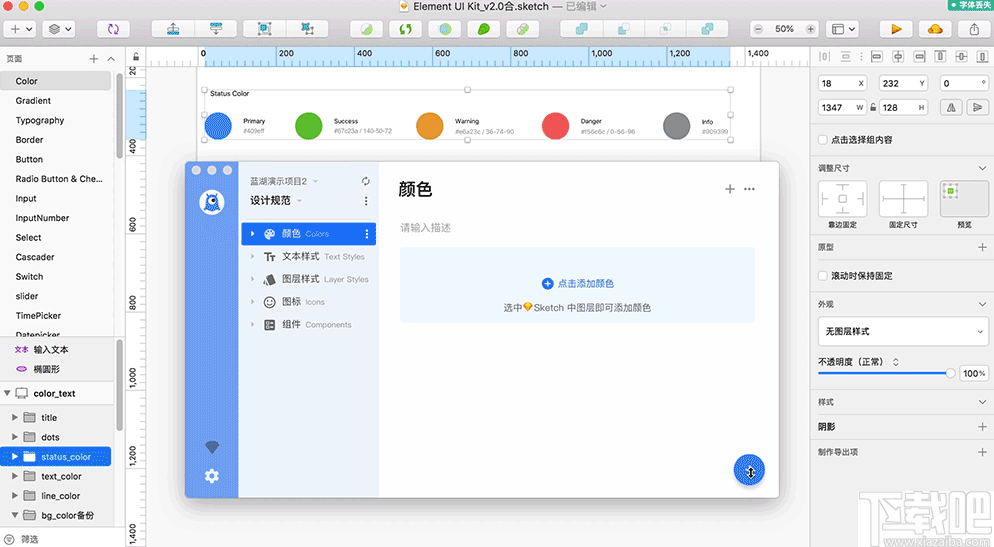Click the 点击添加颜色 link
This screenshot has height=547, width=994.
point(578,284)
